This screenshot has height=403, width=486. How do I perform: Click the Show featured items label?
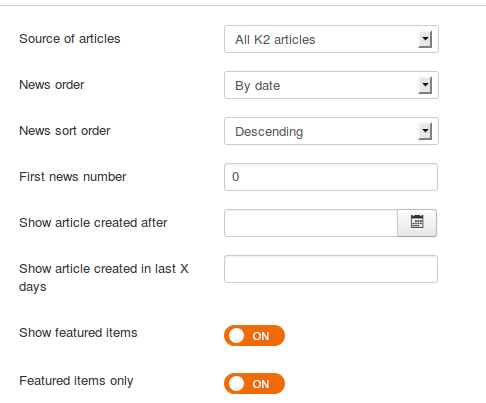pyautogui.click(x=78, y=333)
